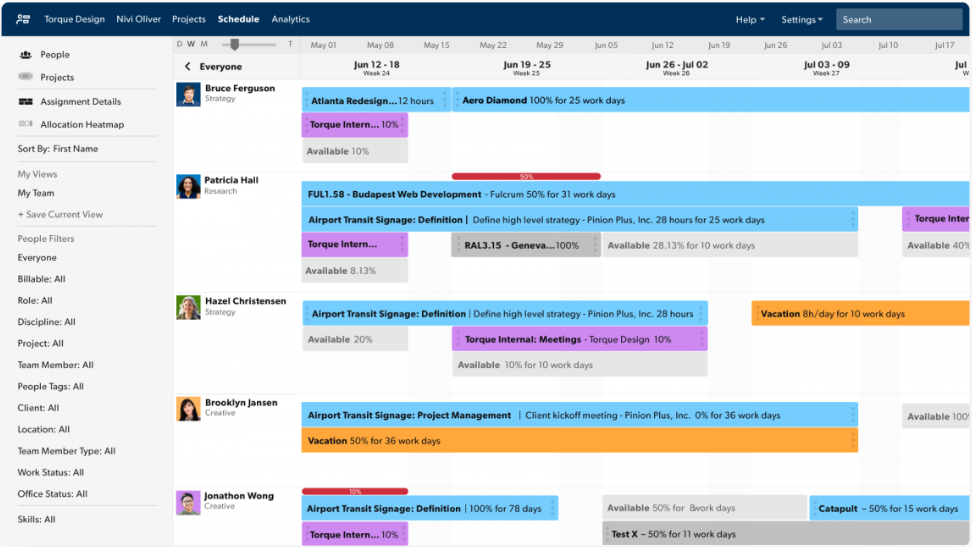Open the Help dropdown menu
972x547 pixels.
pos(750,20)
